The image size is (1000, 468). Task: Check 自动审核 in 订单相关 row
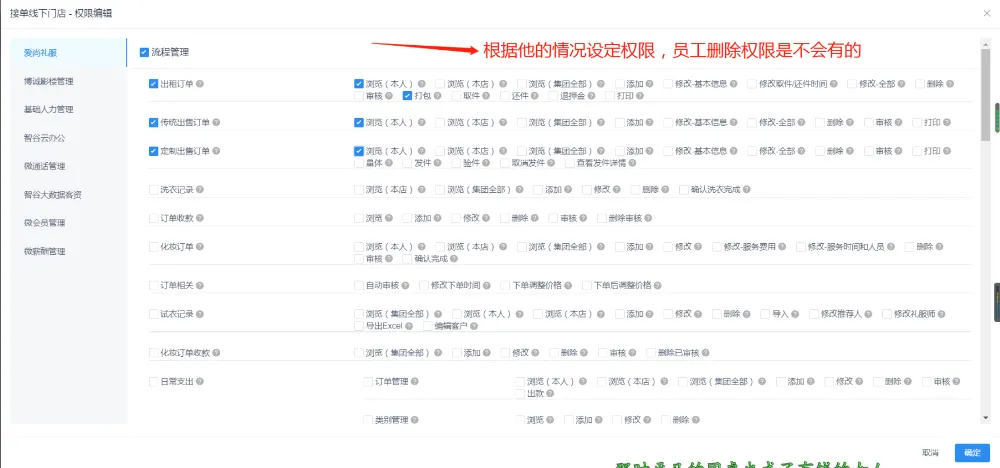tap(359, 285)
